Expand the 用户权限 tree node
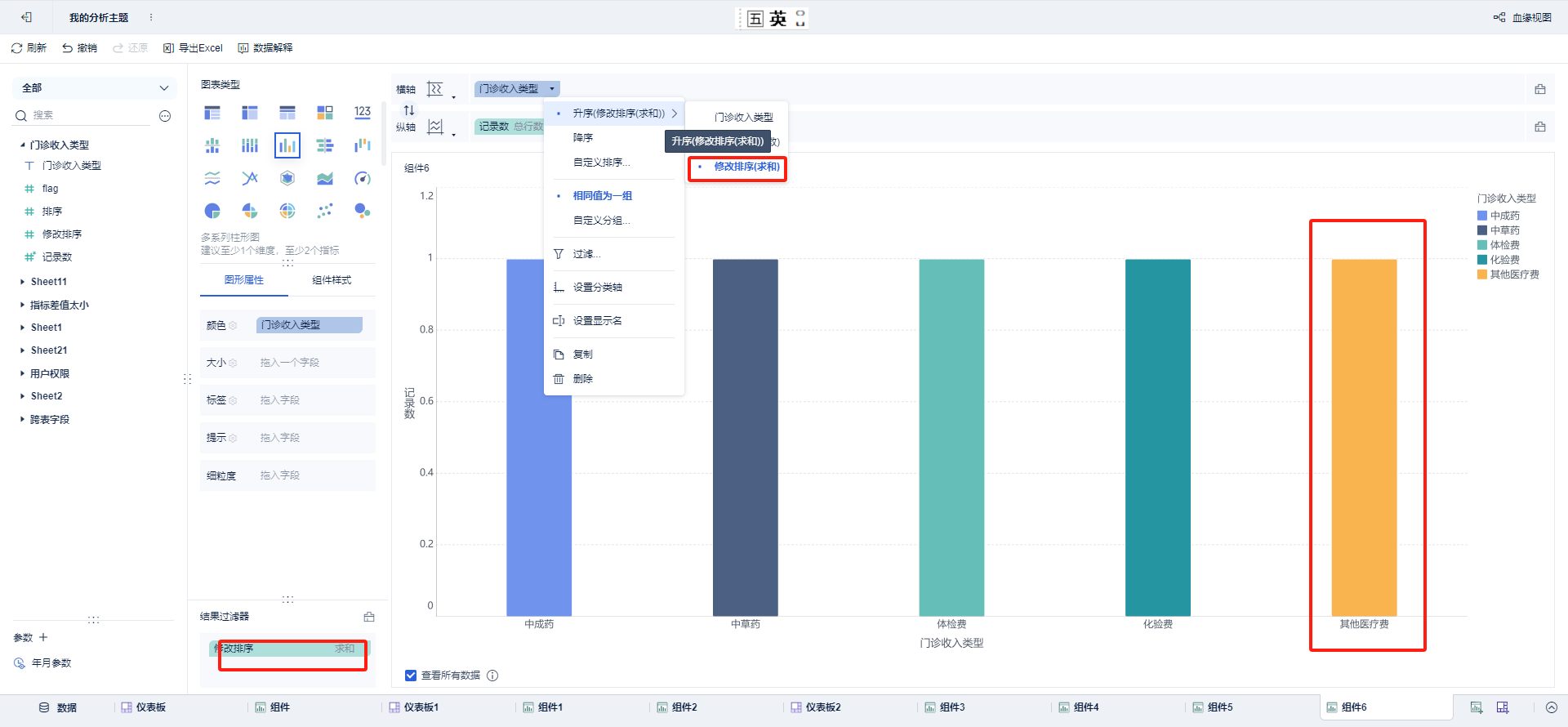The image size is (1568, 727). pos(22,373)
